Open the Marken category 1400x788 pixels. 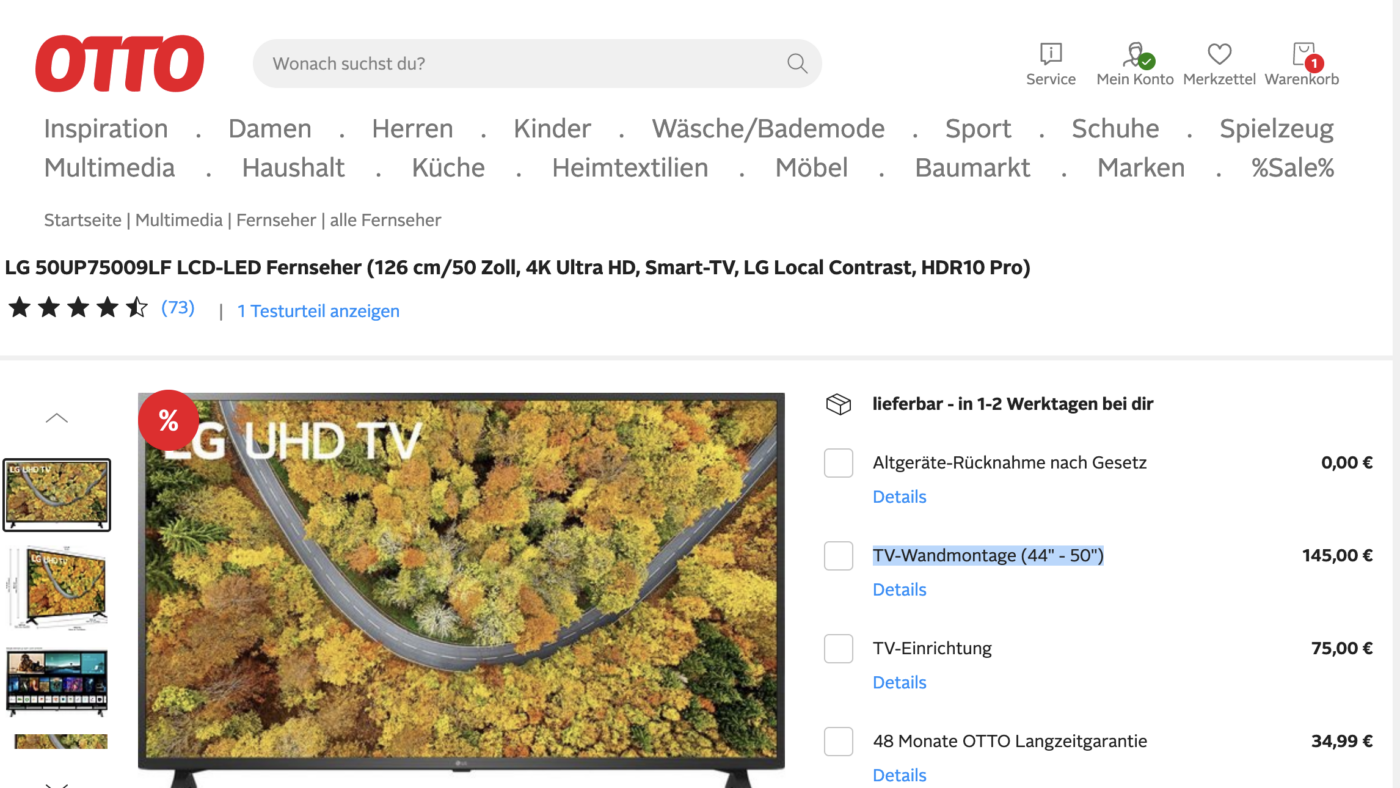pos(1141,168)
